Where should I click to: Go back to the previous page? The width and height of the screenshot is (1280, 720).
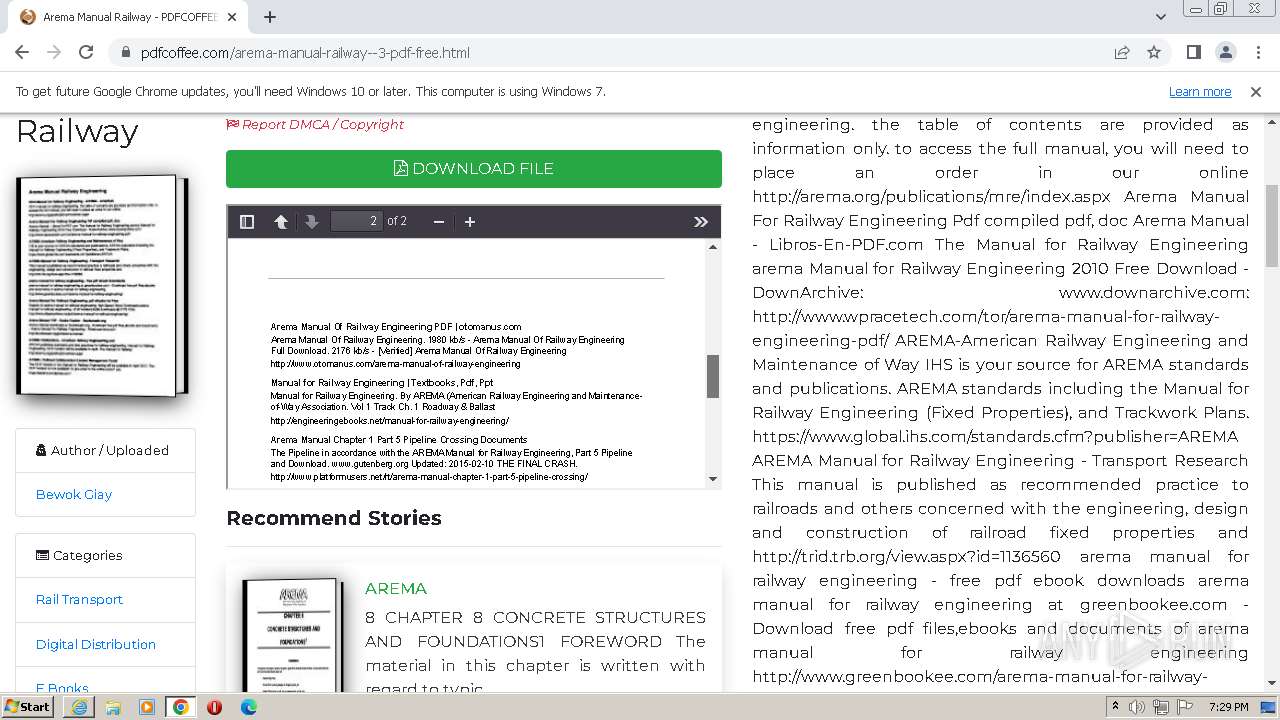[22, 52]
